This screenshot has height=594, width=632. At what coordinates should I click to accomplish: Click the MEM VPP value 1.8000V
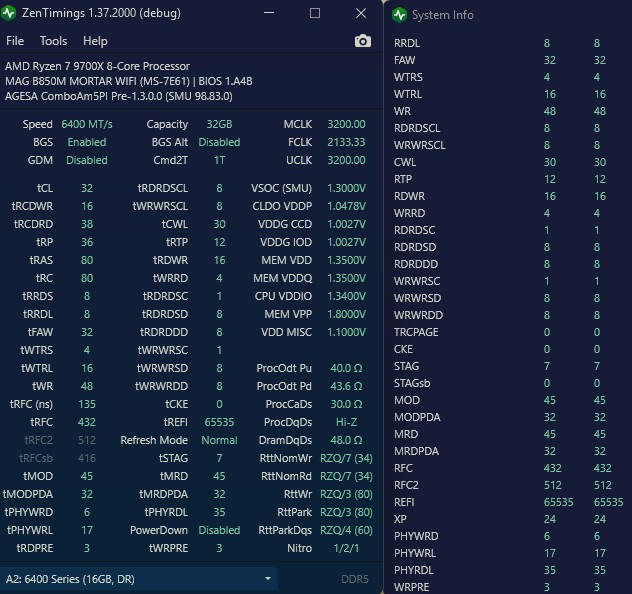point(346,314)
